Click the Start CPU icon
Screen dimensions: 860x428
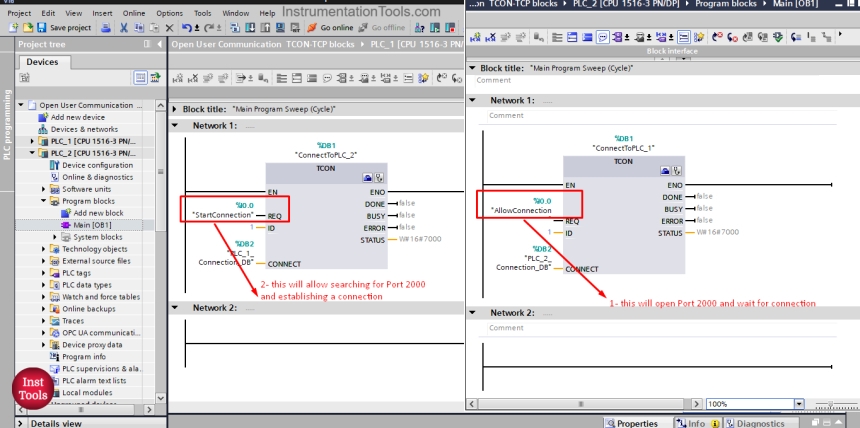pos(435,27)
